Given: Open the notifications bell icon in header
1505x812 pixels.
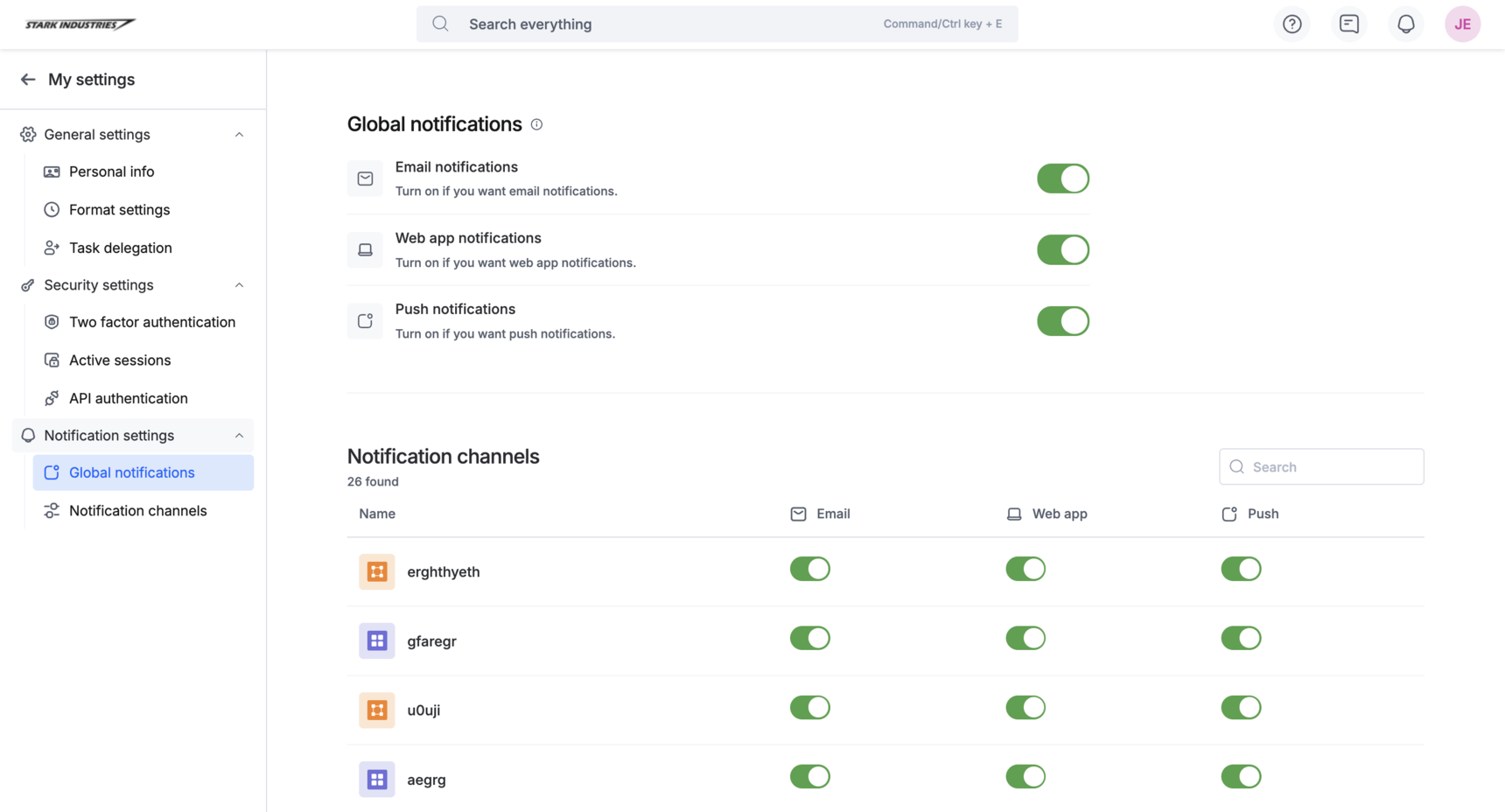Looking at the screenshot, I should tap(1405, 24).
